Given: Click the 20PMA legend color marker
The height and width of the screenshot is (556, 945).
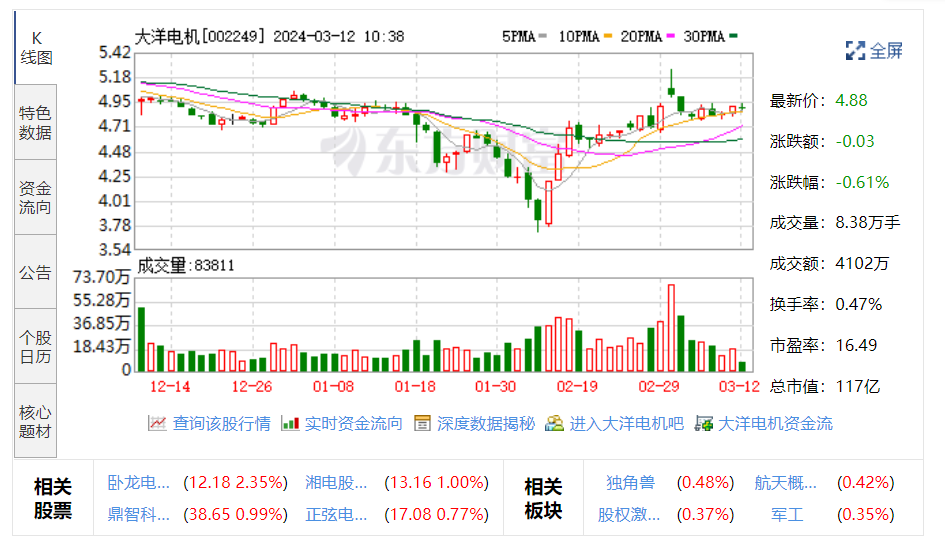Looking at the screenshot, I should (x=671, y=36).
